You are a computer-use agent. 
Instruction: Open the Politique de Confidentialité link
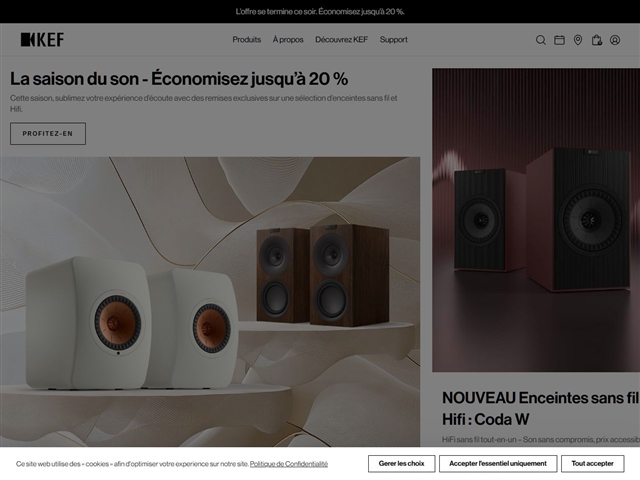pyautogui.click(x=289, y=464)
